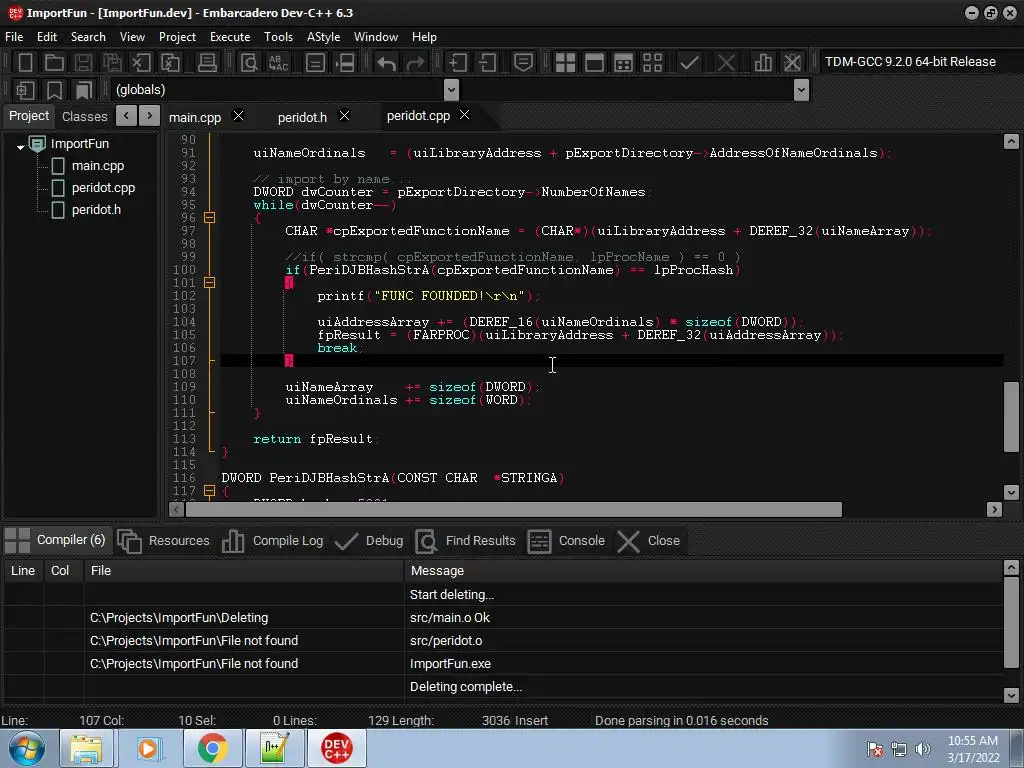Click the Go to line icon
This screenshot has height=768, width=1024.
click(x=345, y=63)
